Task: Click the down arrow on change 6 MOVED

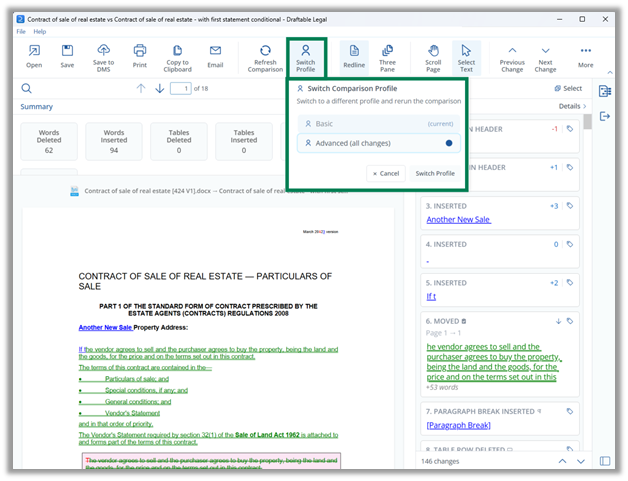Action: [x=558, y=321]
